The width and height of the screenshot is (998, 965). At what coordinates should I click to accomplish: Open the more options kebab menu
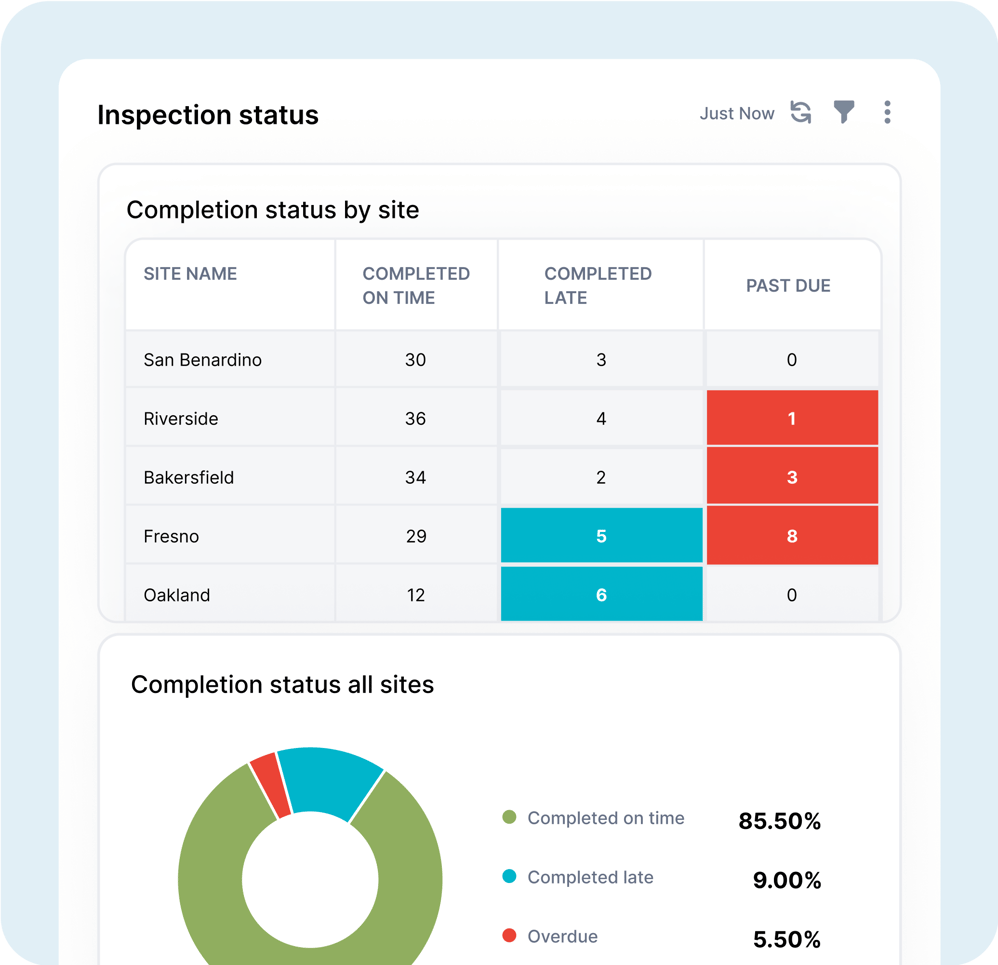887,113
